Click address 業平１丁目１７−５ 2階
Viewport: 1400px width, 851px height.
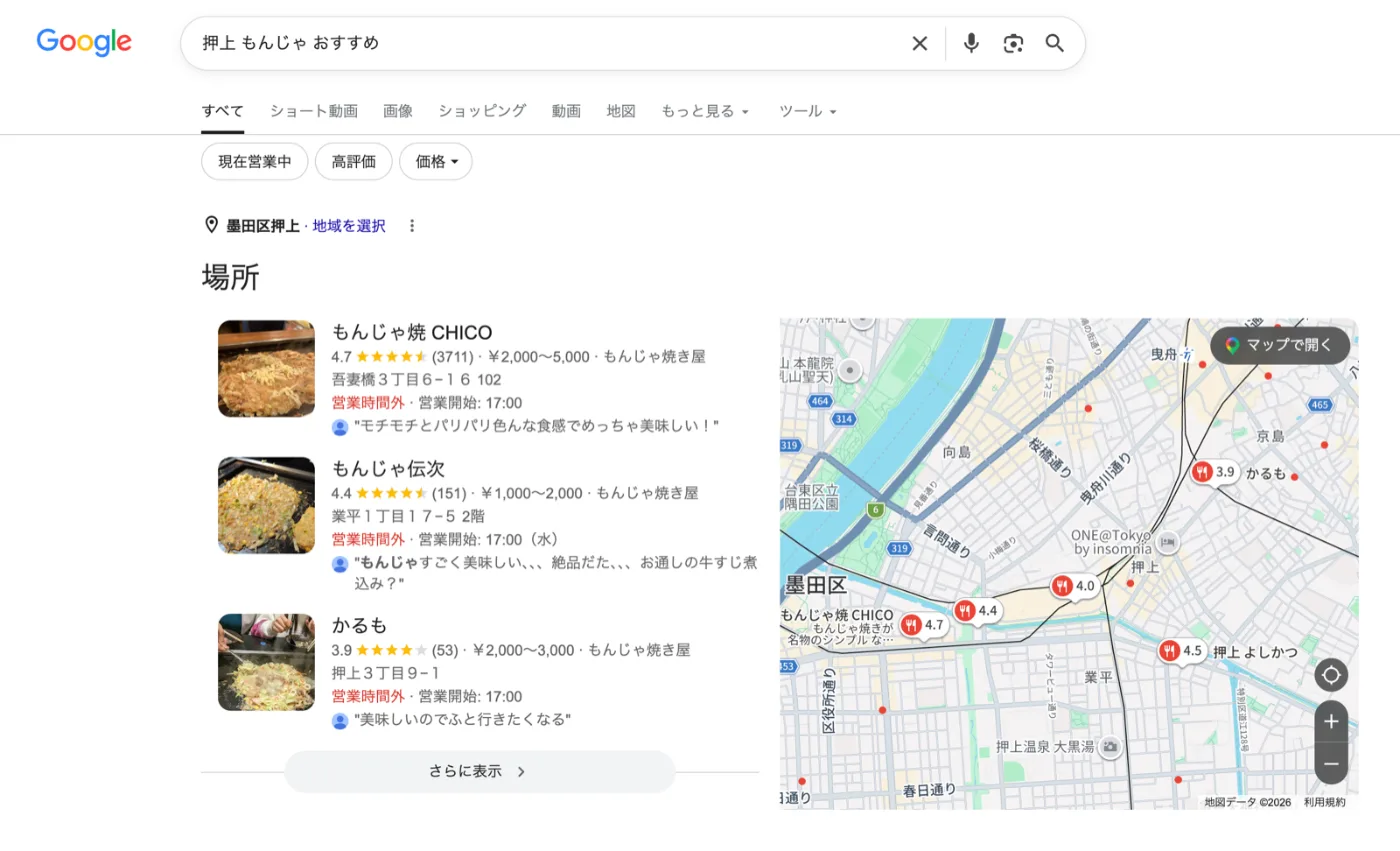(x=408, y=516)
